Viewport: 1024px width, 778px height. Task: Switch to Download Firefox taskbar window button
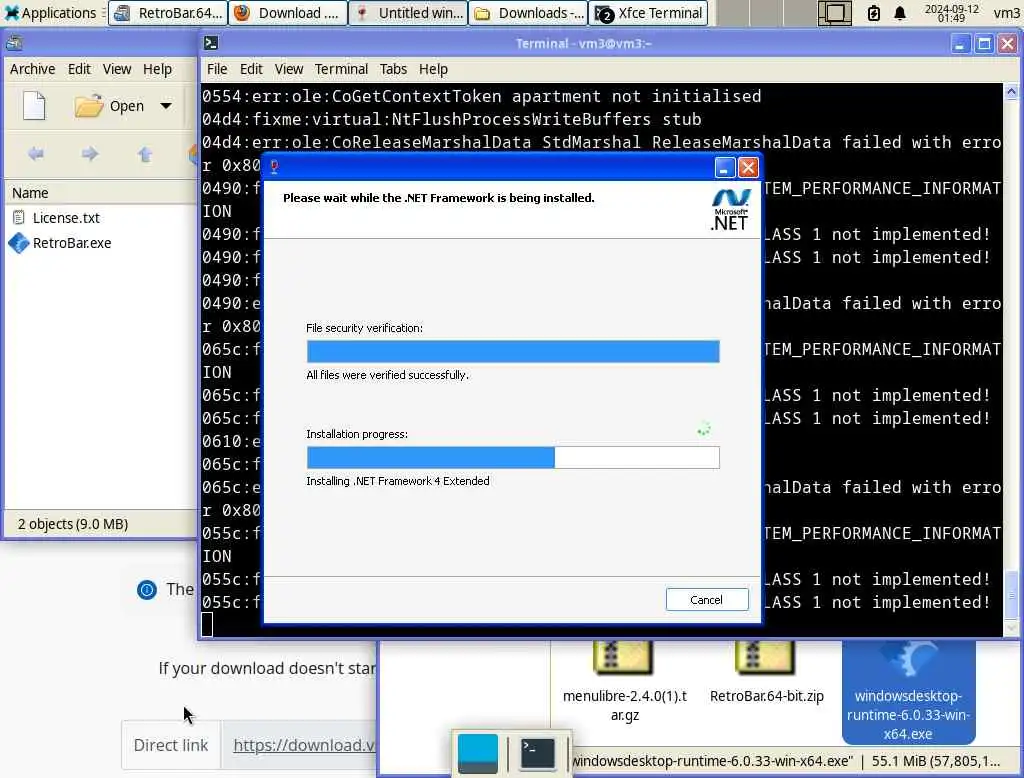[287, 12]
